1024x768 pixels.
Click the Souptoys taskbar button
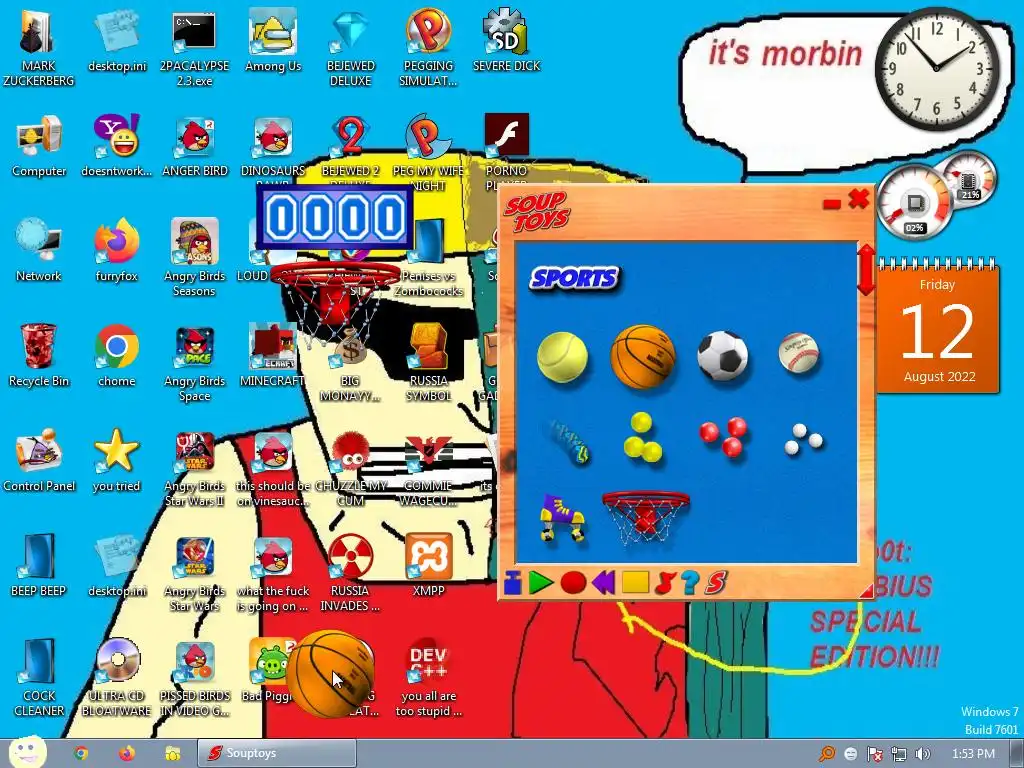[277, 753]
